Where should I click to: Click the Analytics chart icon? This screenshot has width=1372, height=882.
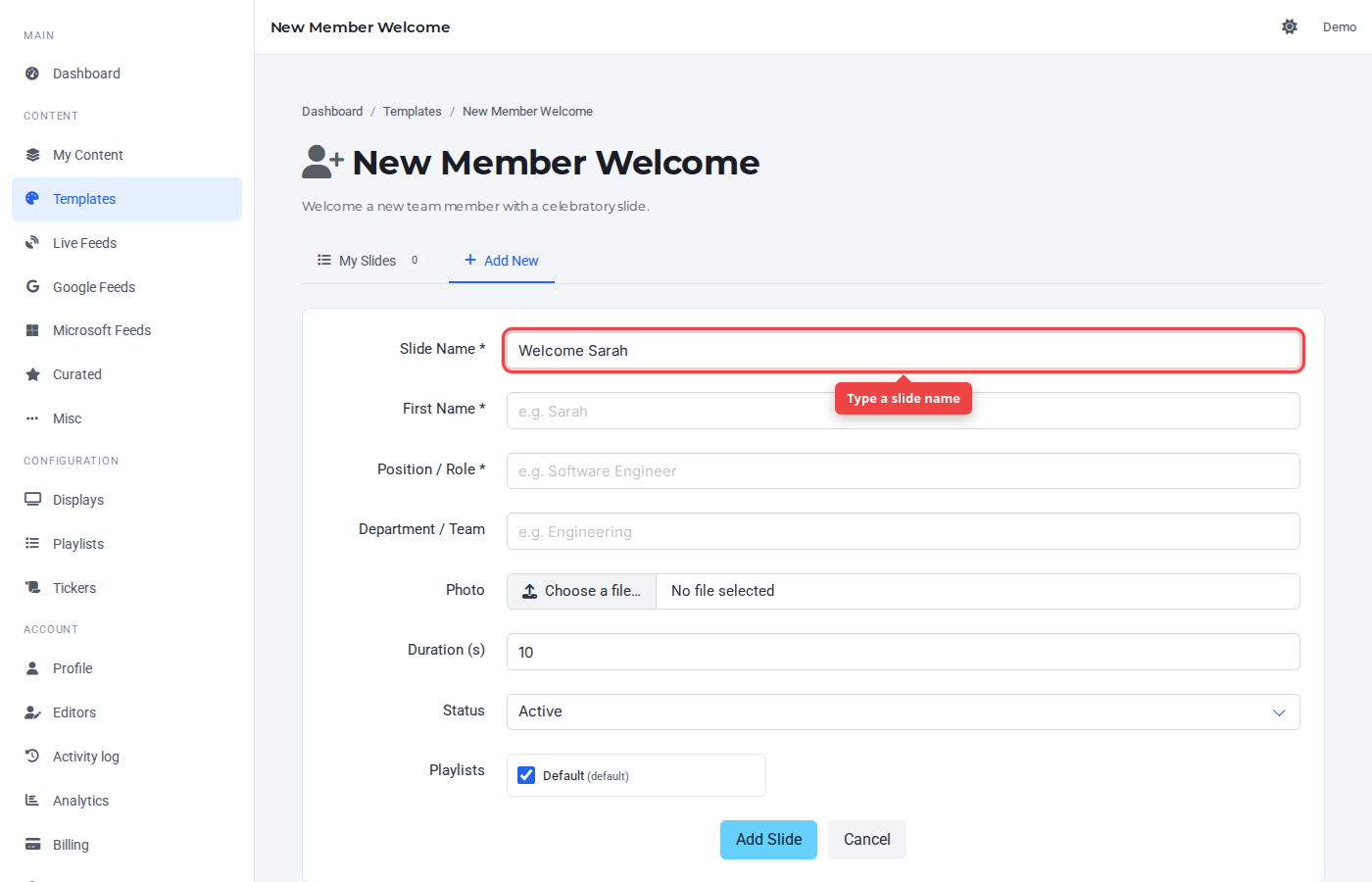pos(32,801)
